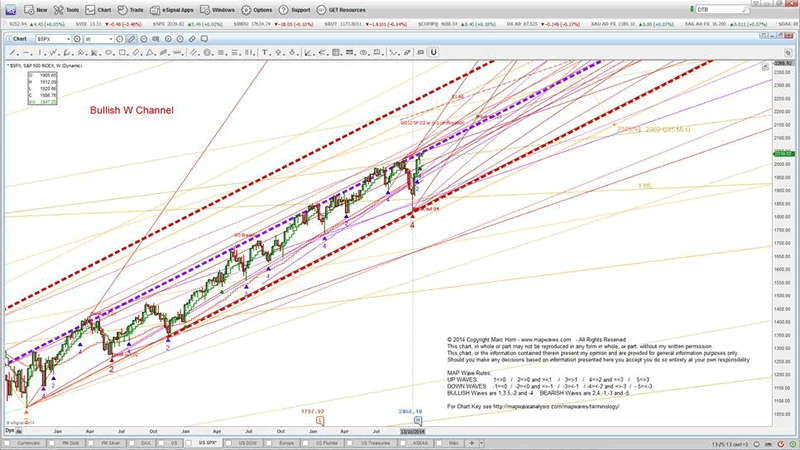
Task: Select the rectangle drawing tool
Action: click(x=122, y=53)
